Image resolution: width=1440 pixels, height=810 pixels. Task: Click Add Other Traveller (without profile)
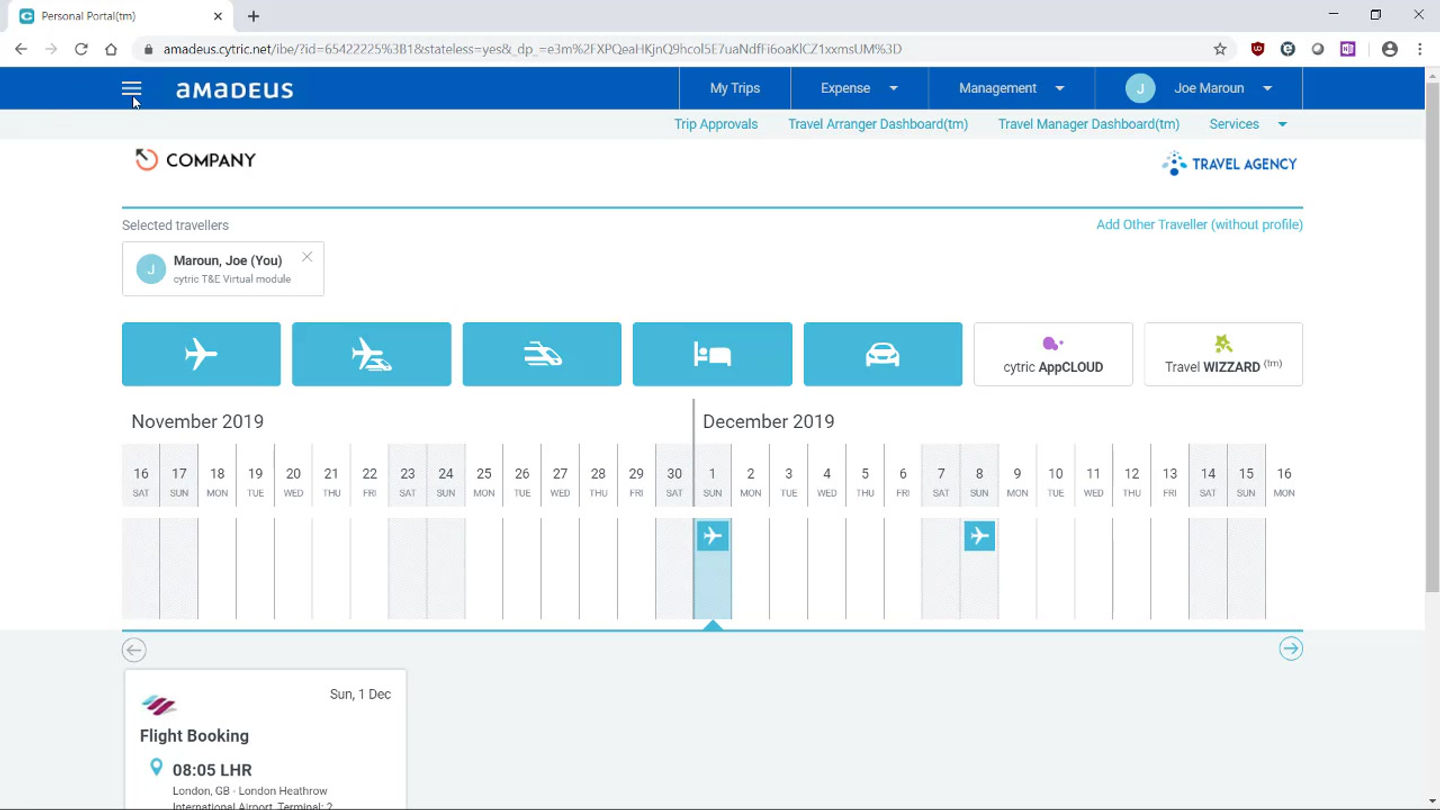pos(1199,224)
